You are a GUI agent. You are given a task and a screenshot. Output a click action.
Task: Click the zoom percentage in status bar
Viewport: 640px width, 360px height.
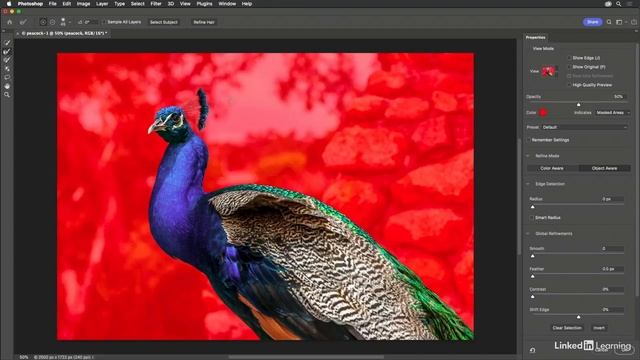coord(24,357)
